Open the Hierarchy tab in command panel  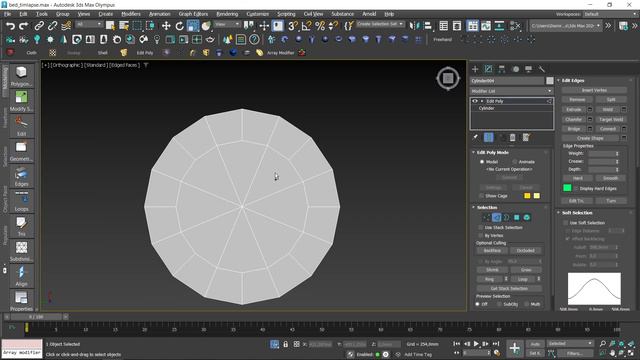(502, 69)
